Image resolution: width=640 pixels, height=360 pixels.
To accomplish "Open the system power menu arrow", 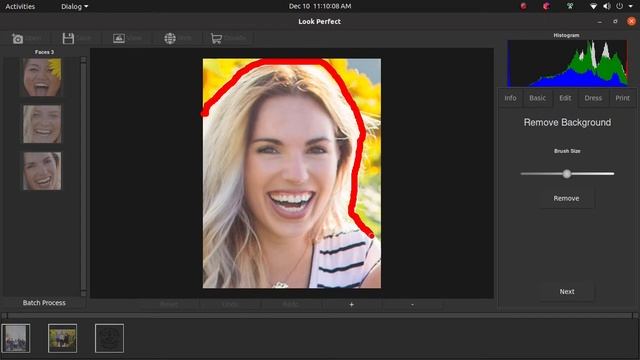I will coord(631,6).
